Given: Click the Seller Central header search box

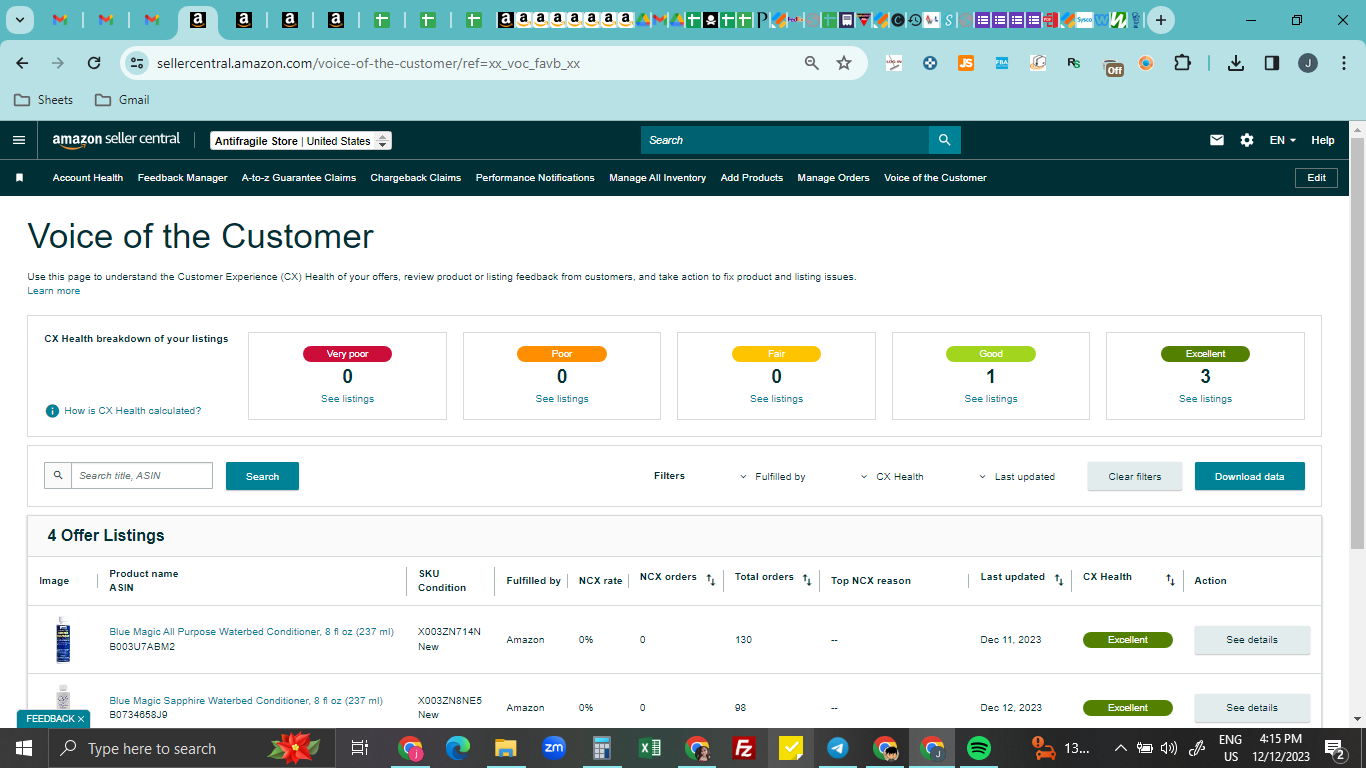Looking at the screenshot, I should pyautogui.click(x=785, y=140).
